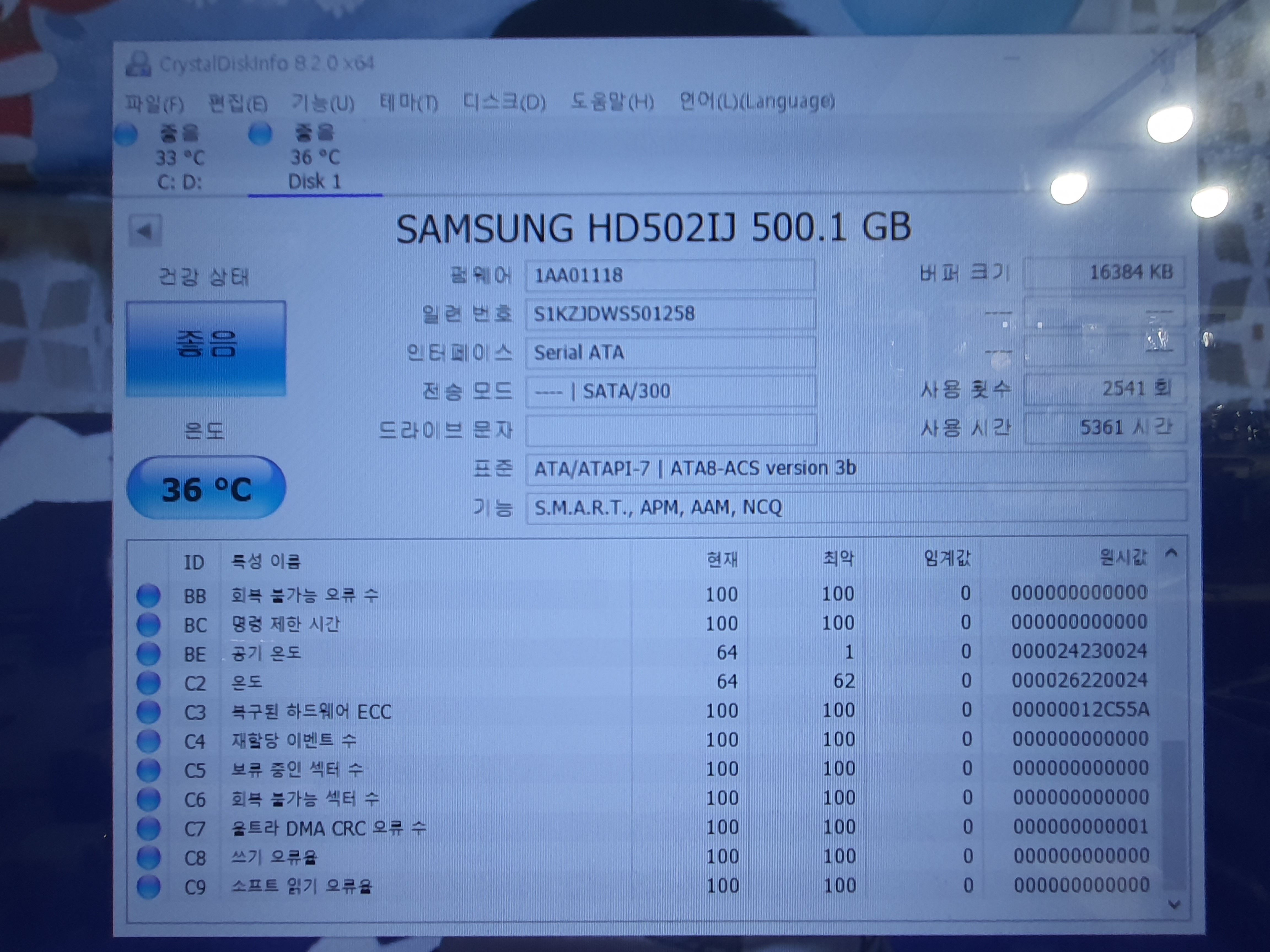
Task: Click the 현재 column header
Action: pyautogui.click(x=689, y=559)
